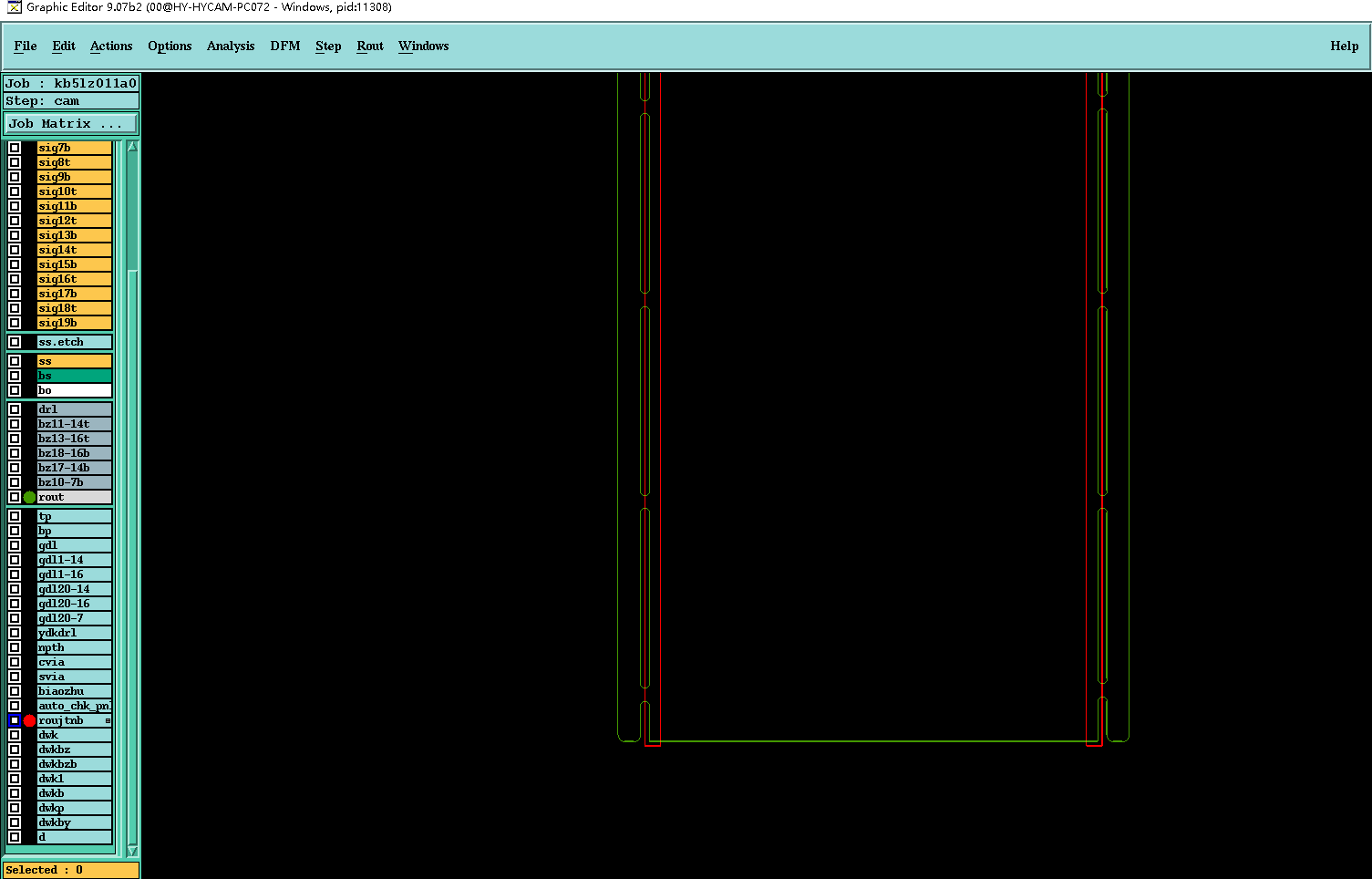Select layer gdl
The image size is (1372, 879).
point(74,545)
